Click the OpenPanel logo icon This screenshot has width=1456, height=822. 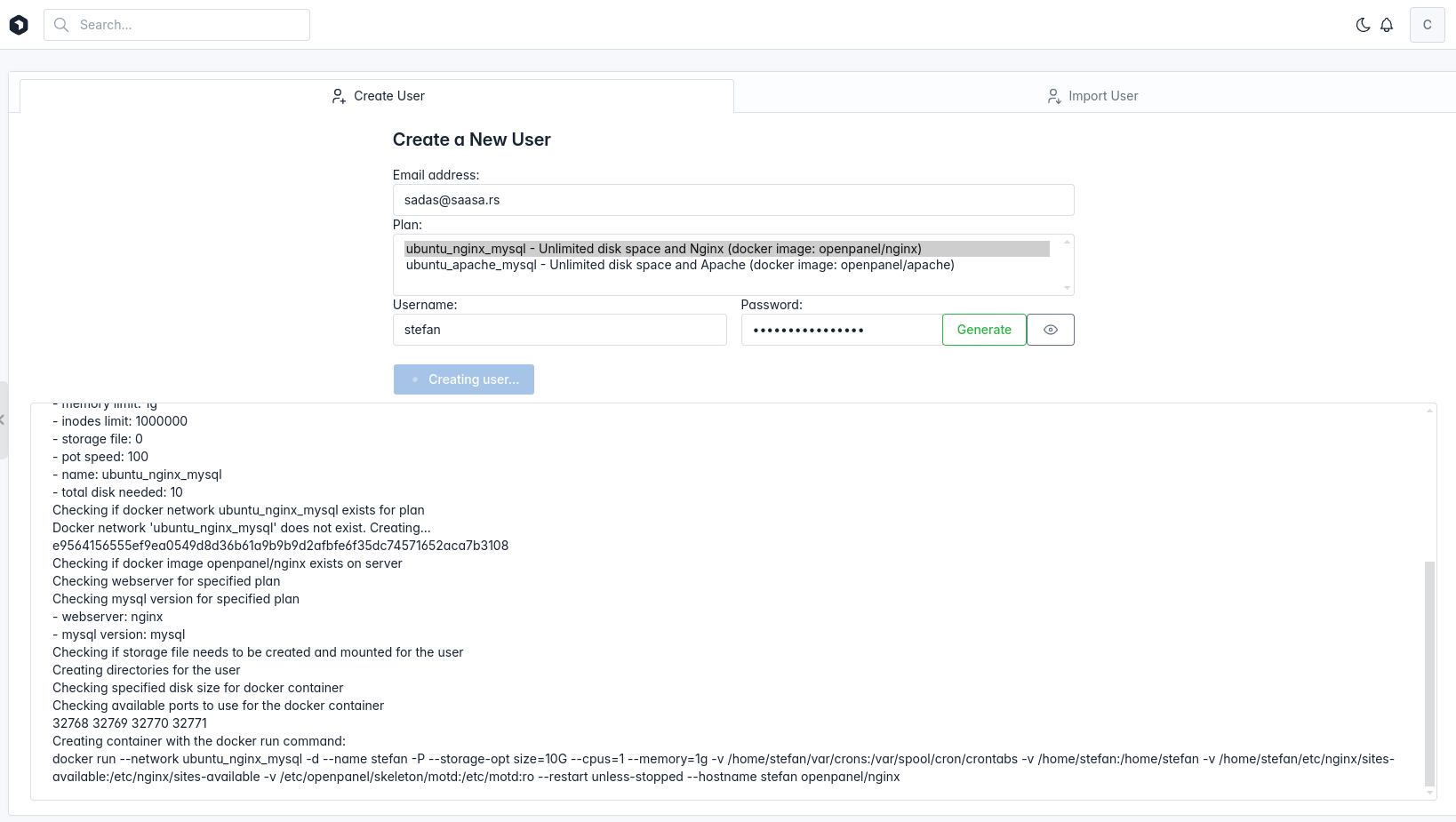point(19,25)
